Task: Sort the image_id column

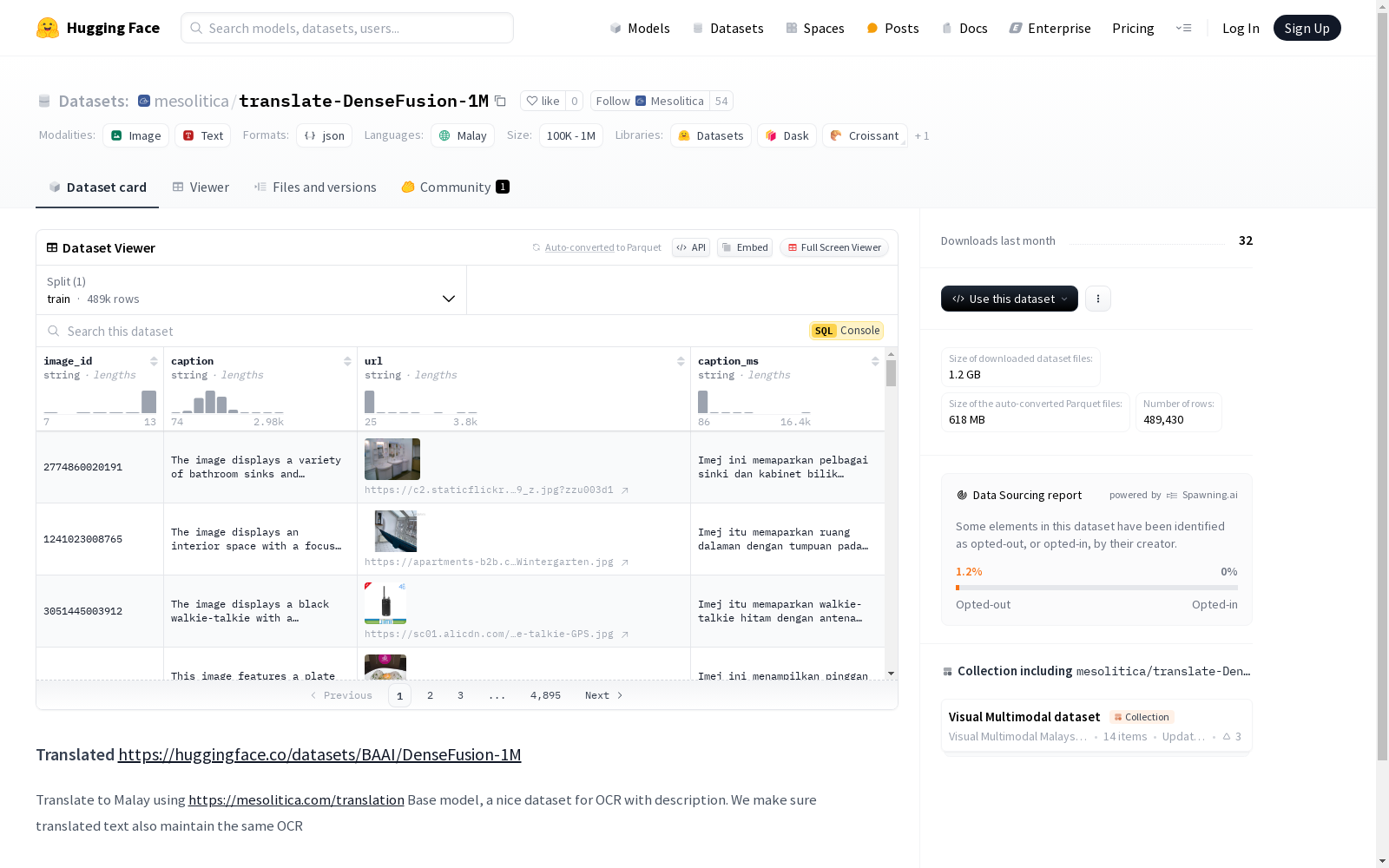Action: 154,361
